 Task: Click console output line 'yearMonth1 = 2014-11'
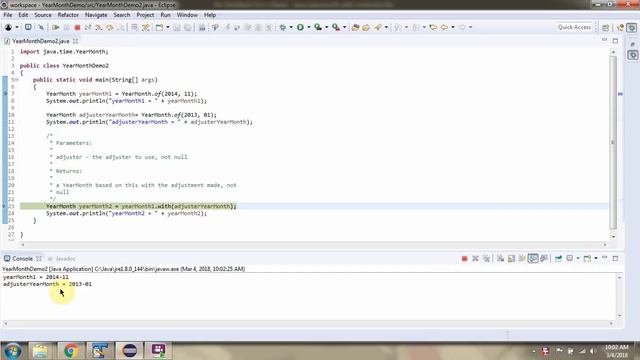pos(36,277)
